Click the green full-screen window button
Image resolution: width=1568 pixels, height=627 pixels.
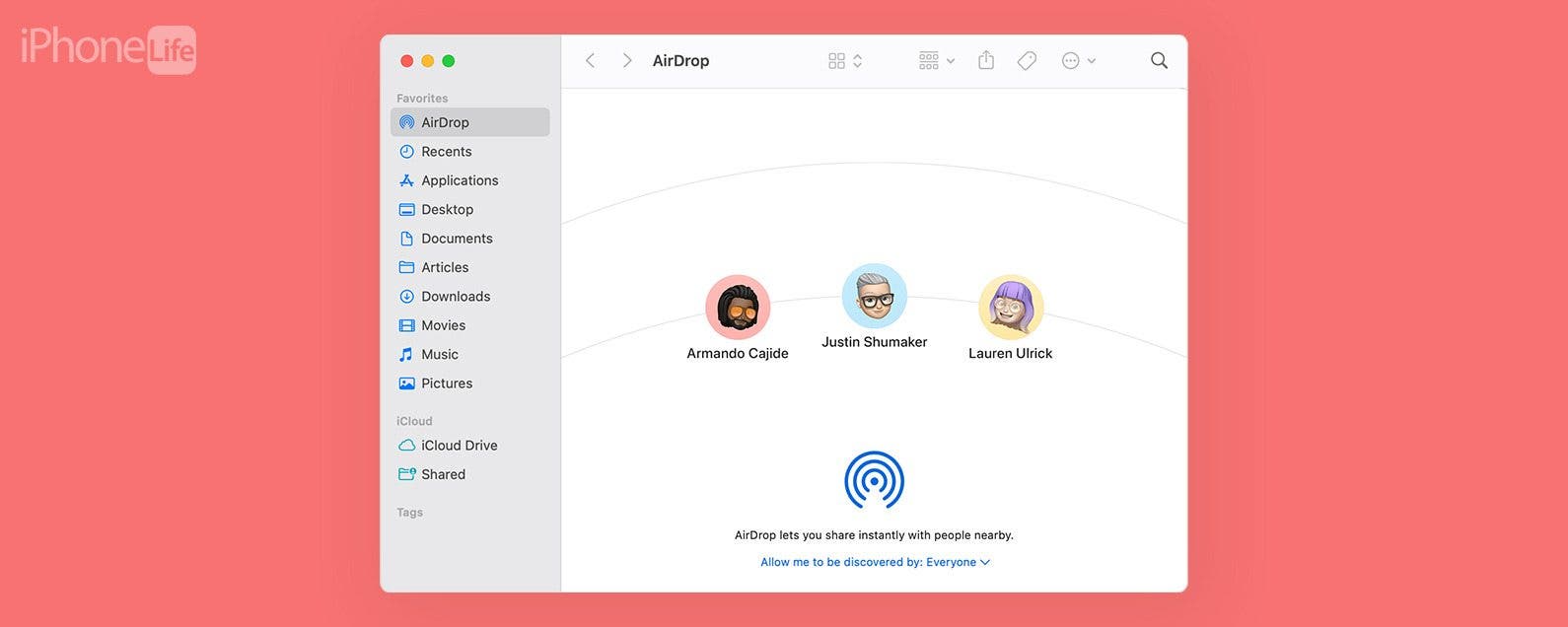point(449,61)
